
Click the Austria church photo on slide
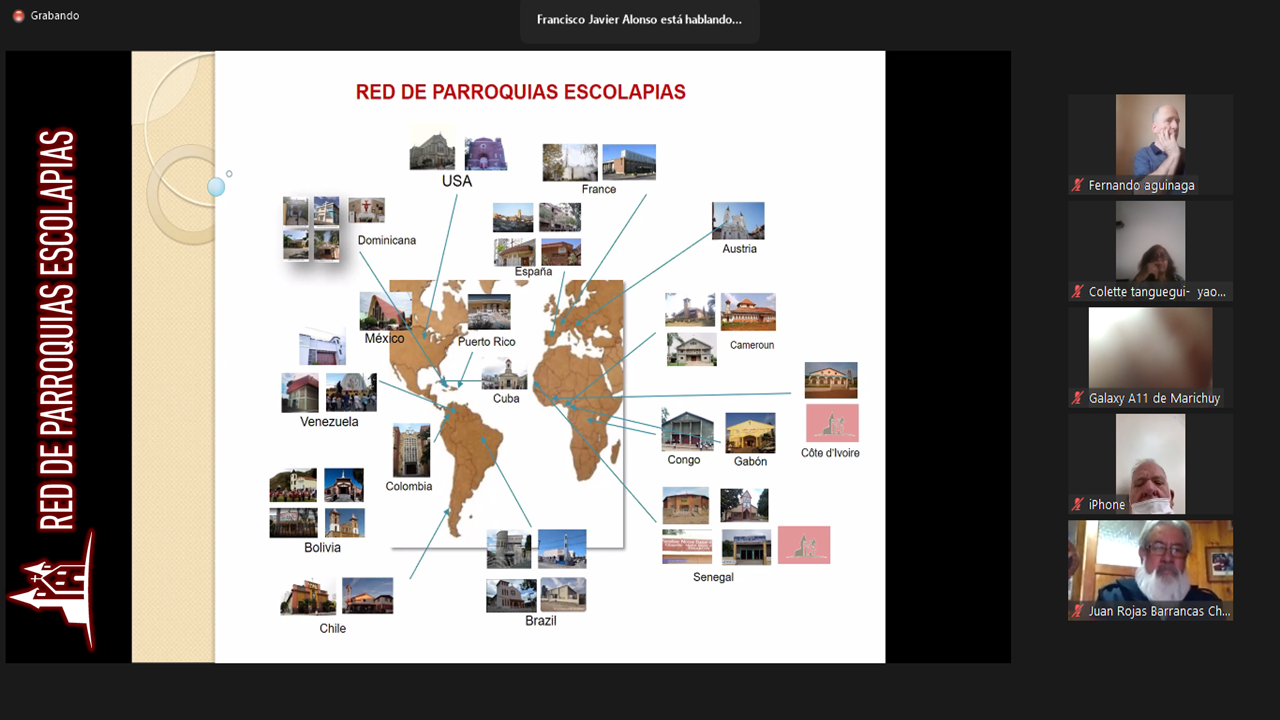[738, 221]
